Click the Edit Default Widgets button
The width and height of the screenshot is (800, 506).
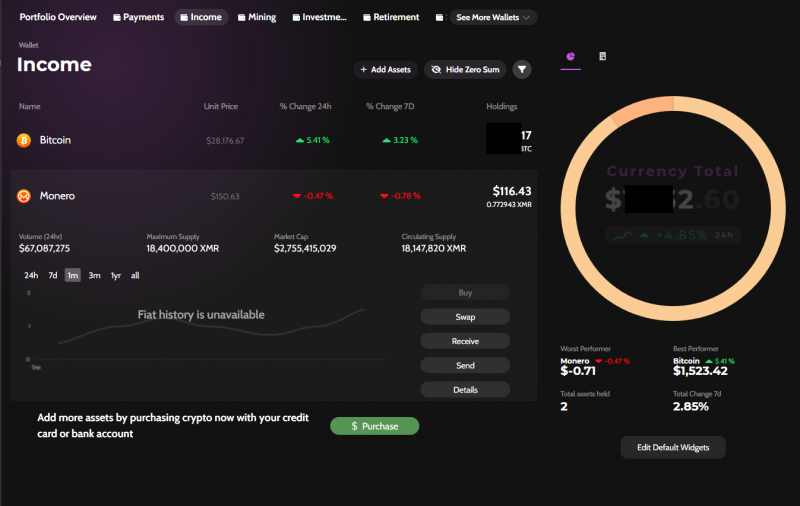tap(672, 447)
